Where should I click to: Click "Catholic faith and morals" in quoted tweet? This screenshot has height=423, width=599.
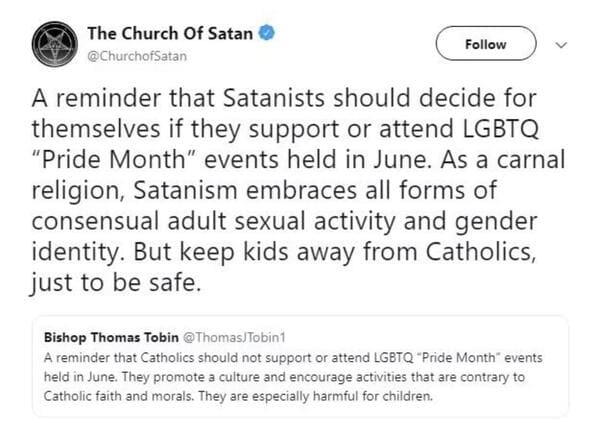(118, 396)
